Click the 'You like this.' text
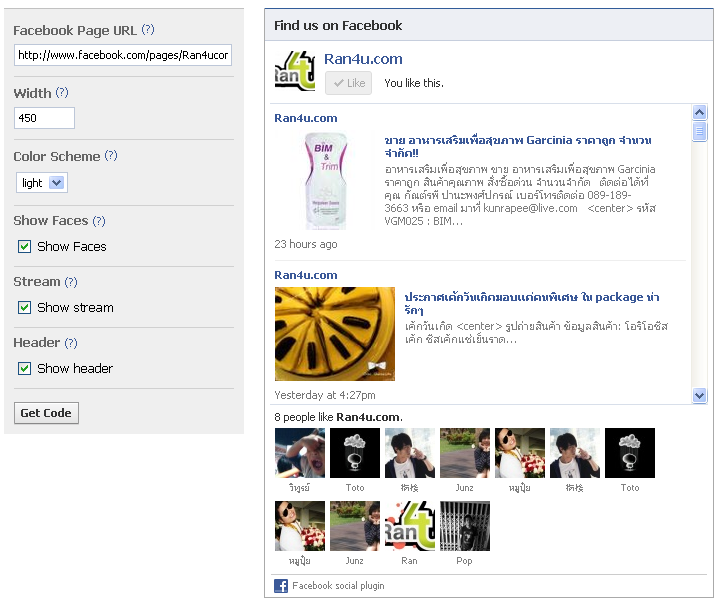 coord(414,83)
